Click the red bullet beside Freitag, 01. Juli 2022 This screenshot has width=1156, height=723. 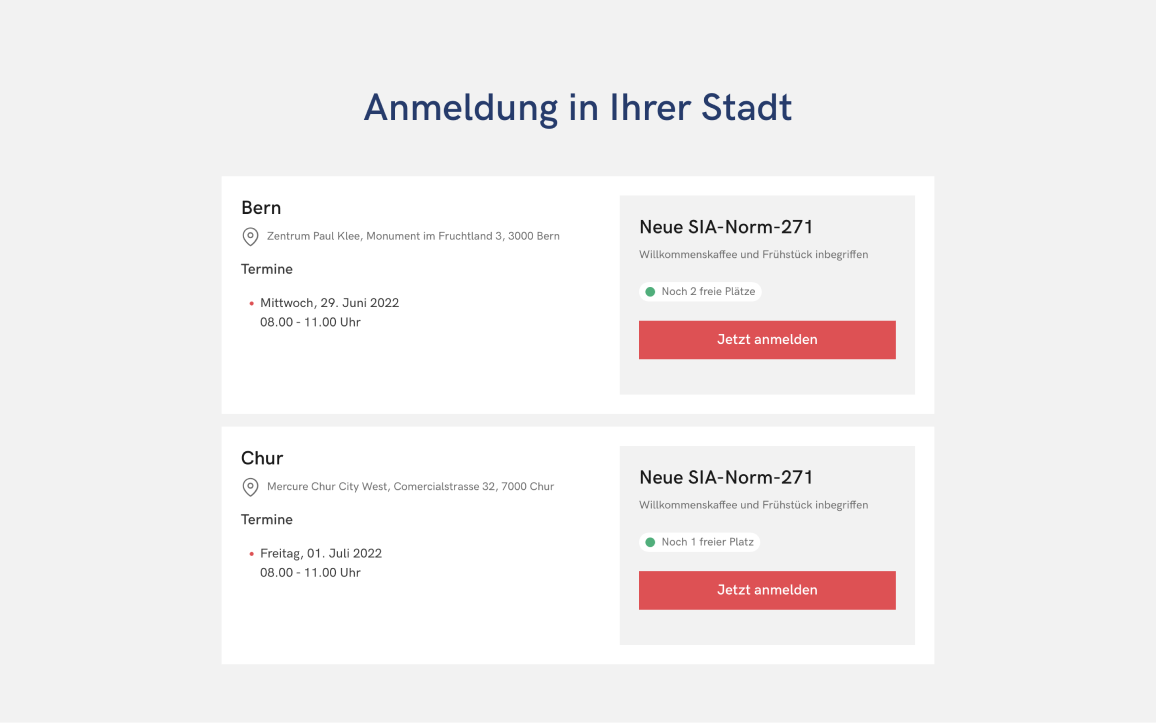point(251,553)
